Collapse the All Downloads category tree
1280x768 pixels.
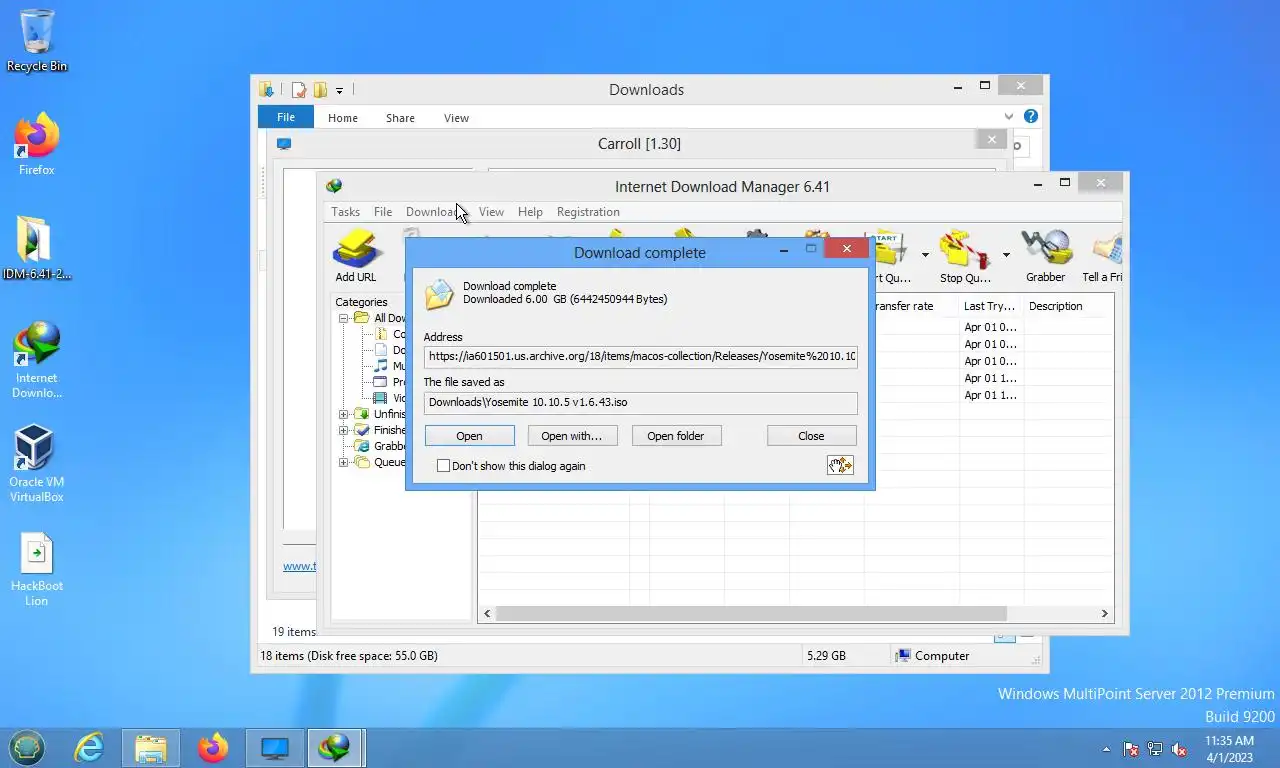(x=343, y=318)
